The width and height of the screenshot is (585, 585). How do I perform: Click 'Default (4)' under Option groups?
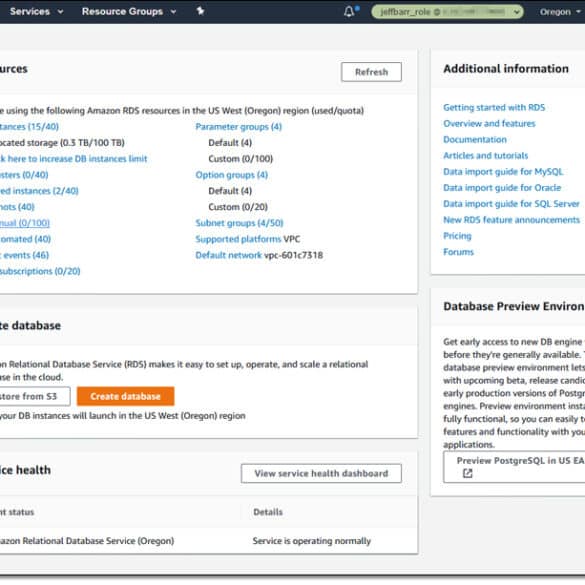(230, 191)
